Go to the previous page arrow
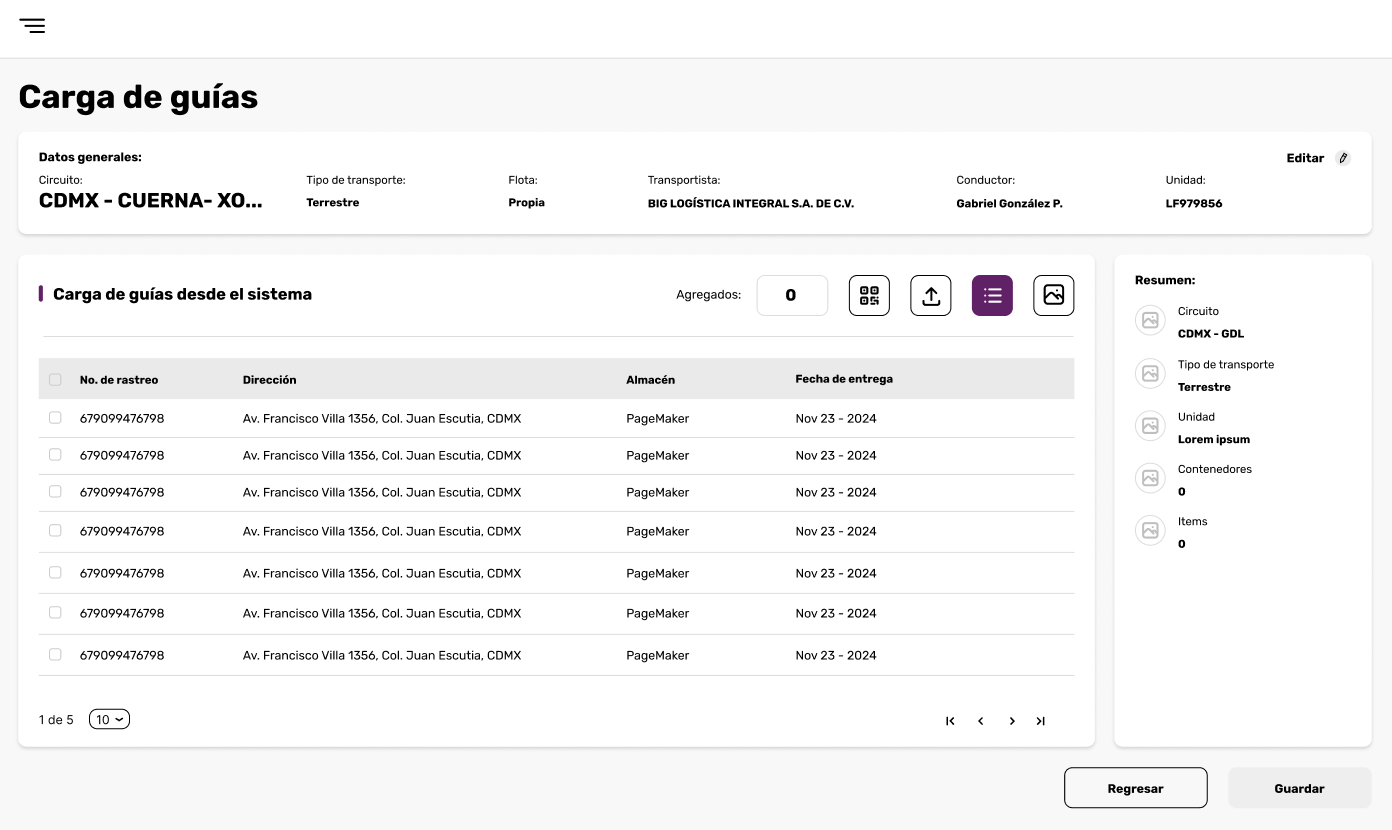This screenshot has height=830, width=1392. pyautogui.click(x=981, y=721)
